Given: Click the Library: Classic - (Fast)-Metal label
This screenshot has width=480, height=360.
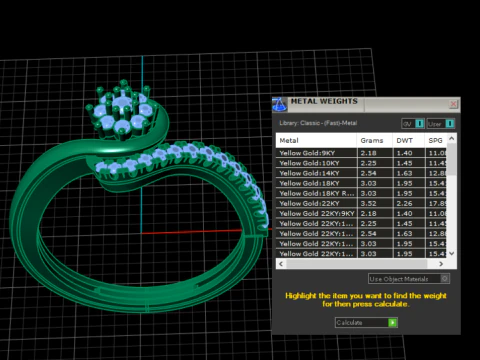Looking at the screenshot, I should click(x=318, y=123).
